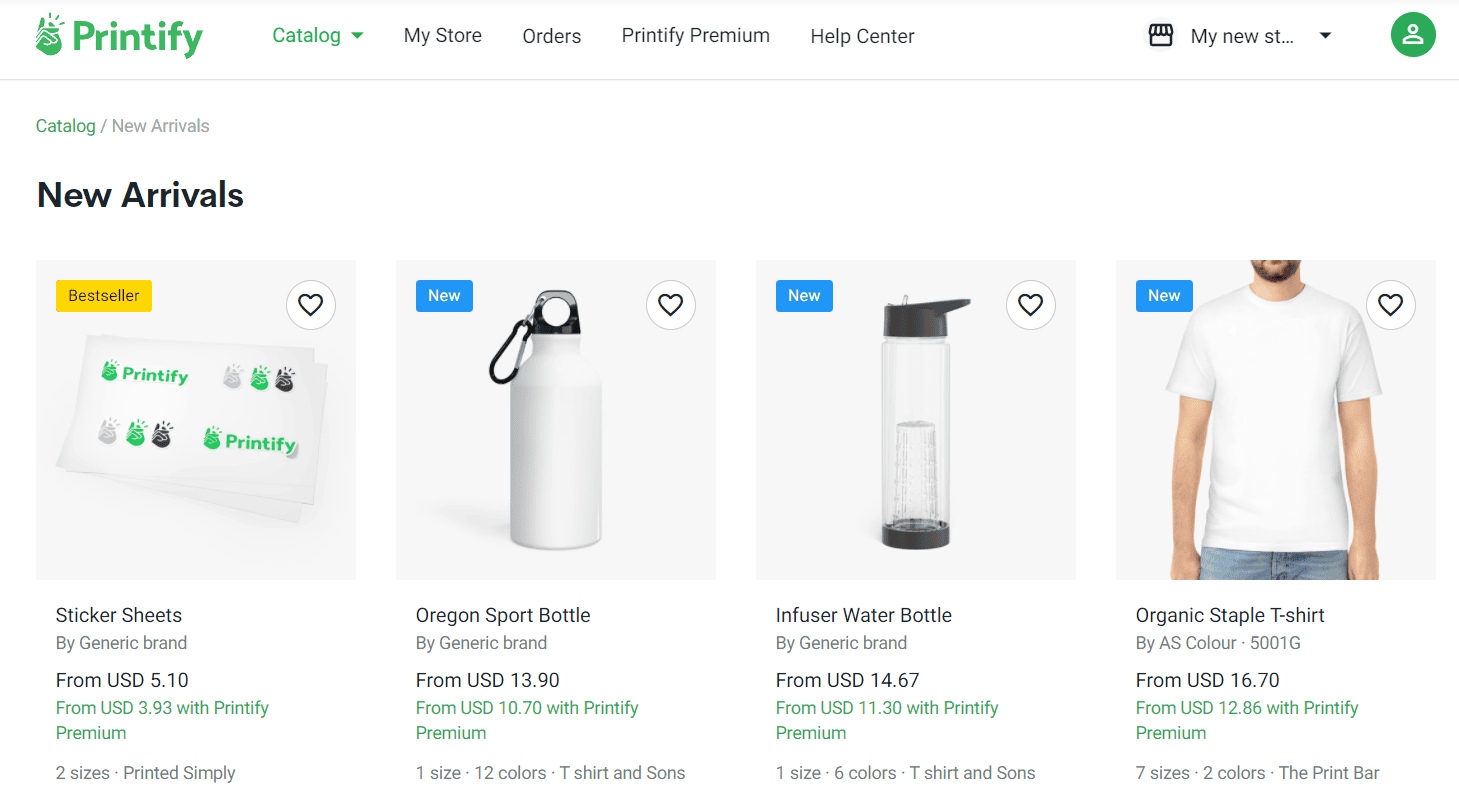Visit the Help Center

[x=862, y=36]
